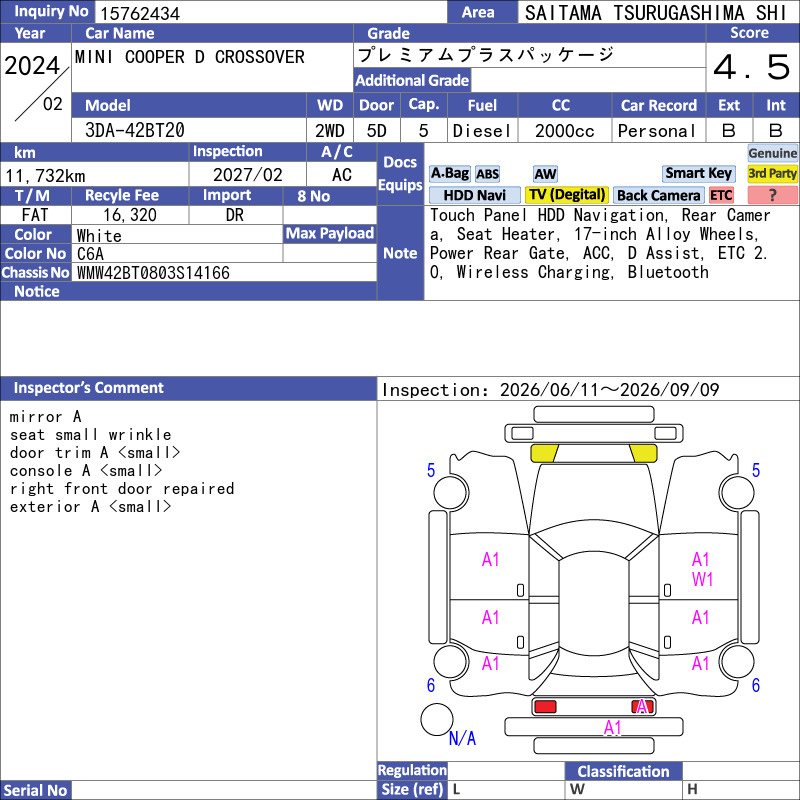Select the HDD Navi badge
Image resolution: width=800 pixels, height=800 pixels.
point(474,195)
